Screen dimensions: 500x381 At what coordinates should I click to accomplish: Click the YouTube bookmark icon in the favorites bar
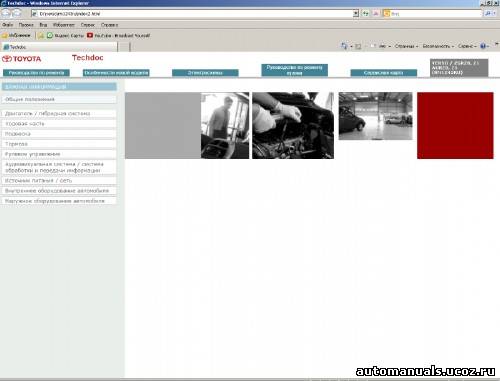click(90, 35)
